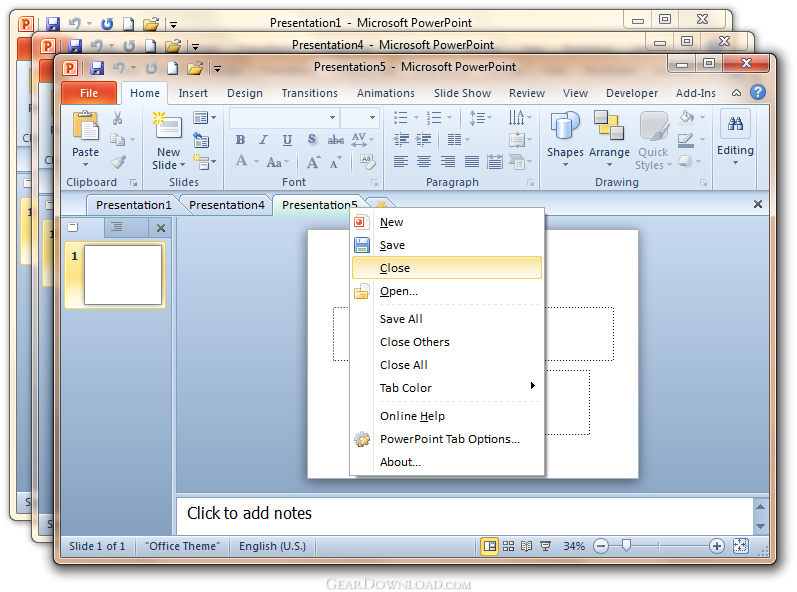Fit slide to current window
The image size is (797, 592).
coord(741,546)
